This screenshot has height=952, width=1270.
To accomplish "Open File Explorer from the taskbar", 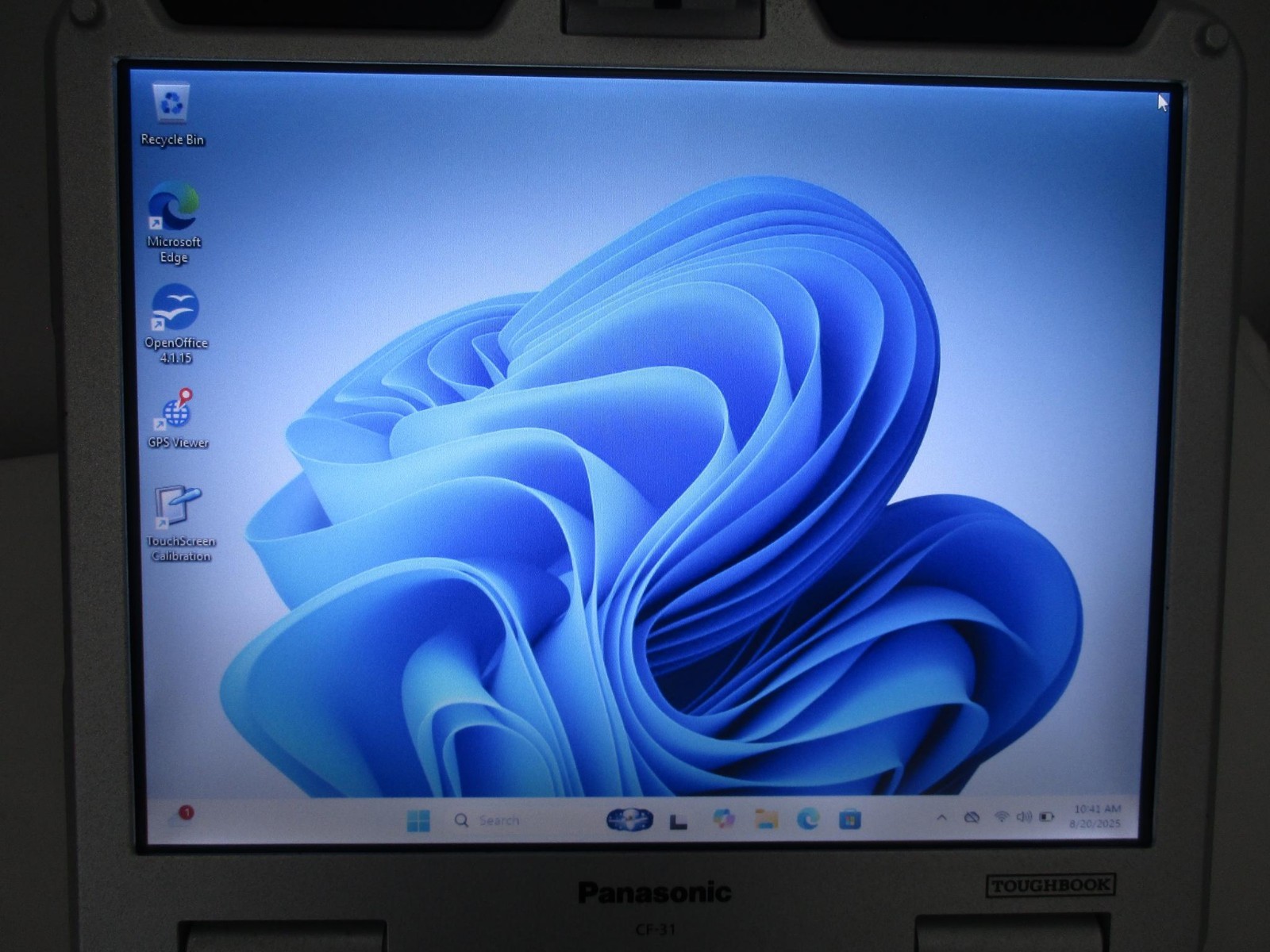I will (x=766, y=819).
